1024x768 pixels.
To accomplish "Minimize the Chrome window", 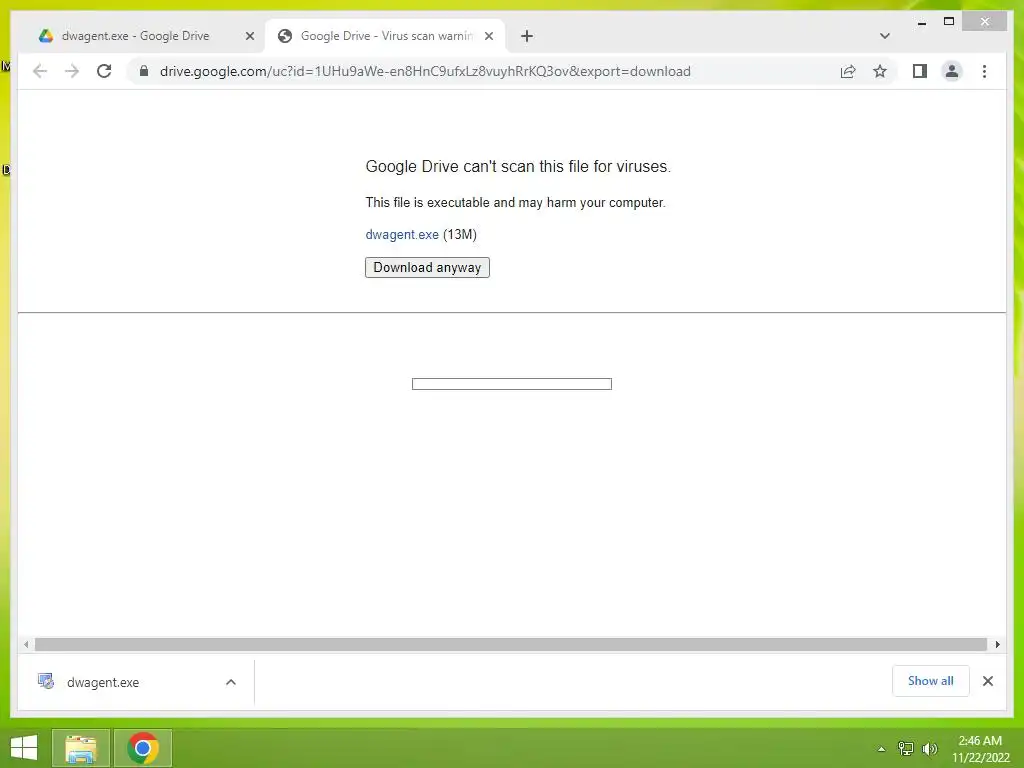I will click(x=921, y=22).
